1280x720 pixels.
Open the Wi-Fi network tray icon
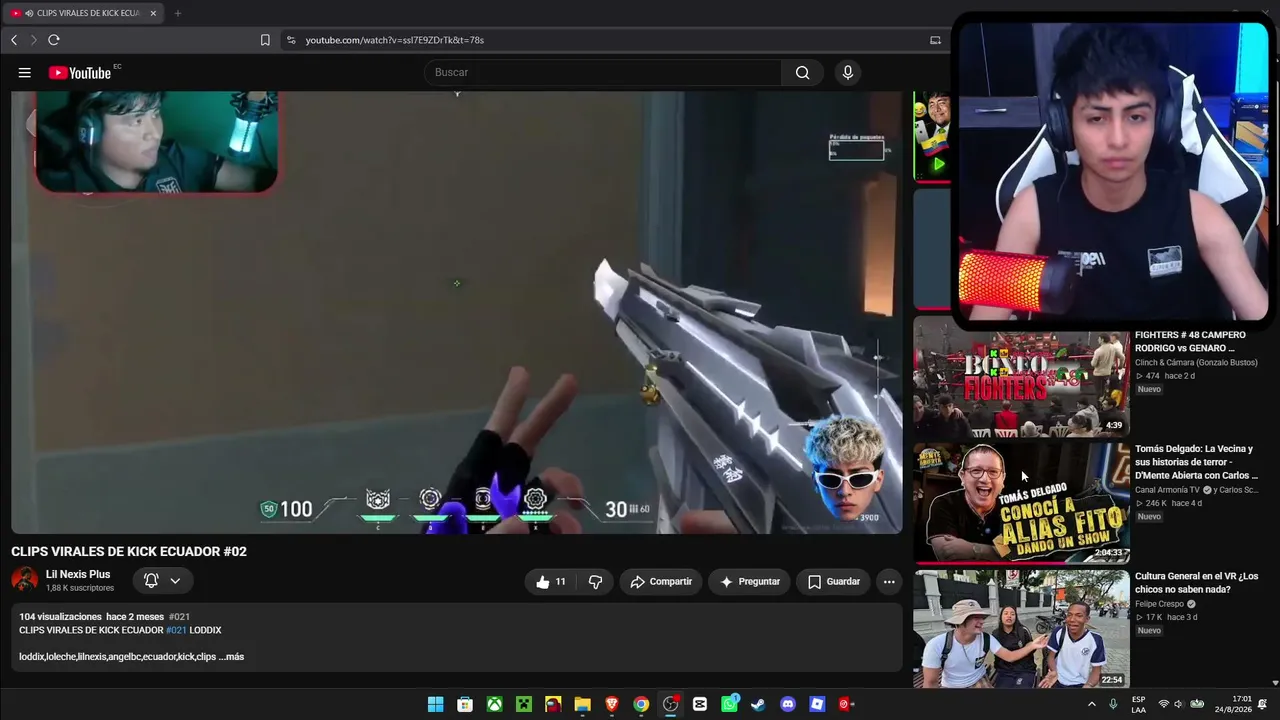[1163, 704]
